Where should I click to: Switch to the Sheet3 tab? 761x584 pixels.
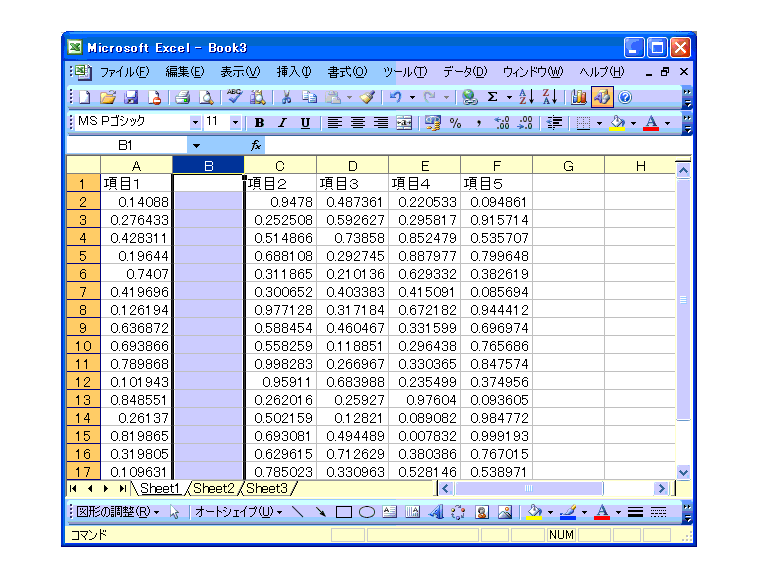click(267, 488)
